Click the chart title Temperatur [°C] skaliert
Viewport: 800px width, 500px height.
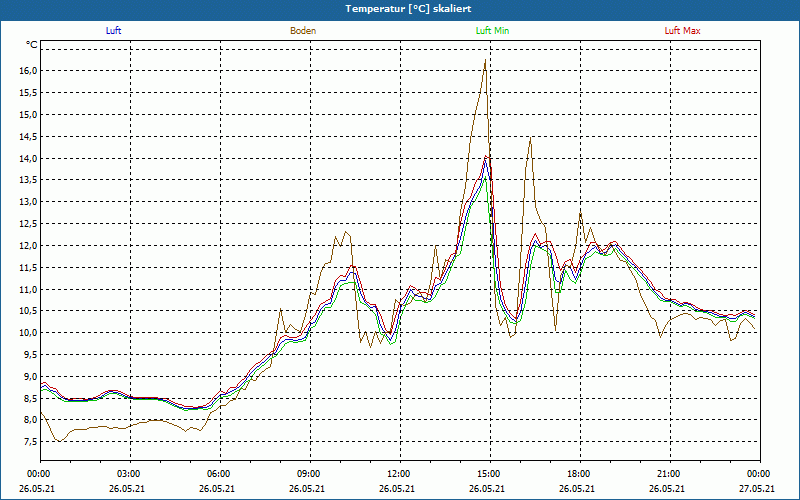[408, 9]
